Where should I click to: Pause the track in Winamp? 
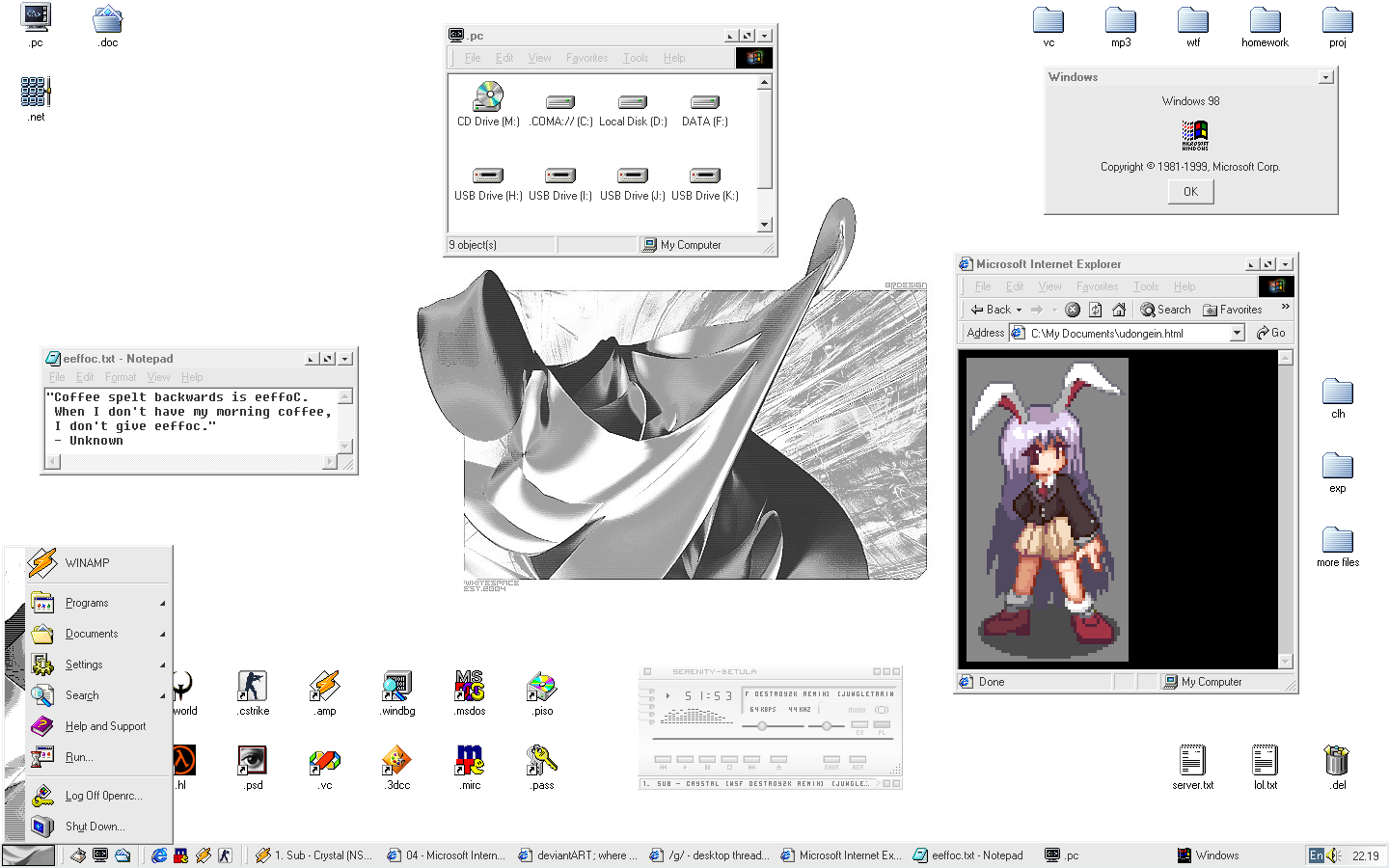point(708,761)
